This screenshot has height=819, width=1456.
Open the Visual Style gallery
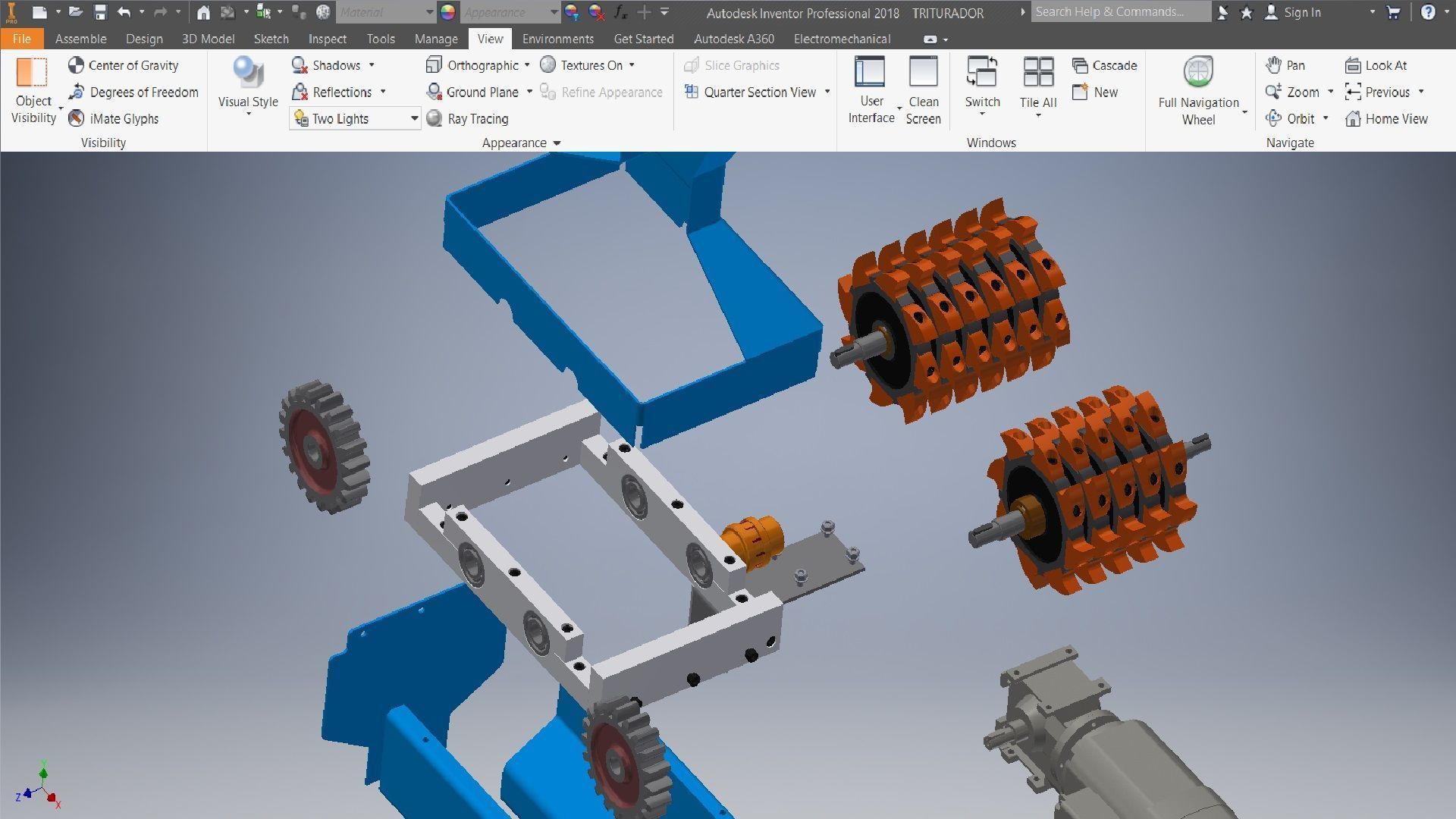[x=248, y=86]
